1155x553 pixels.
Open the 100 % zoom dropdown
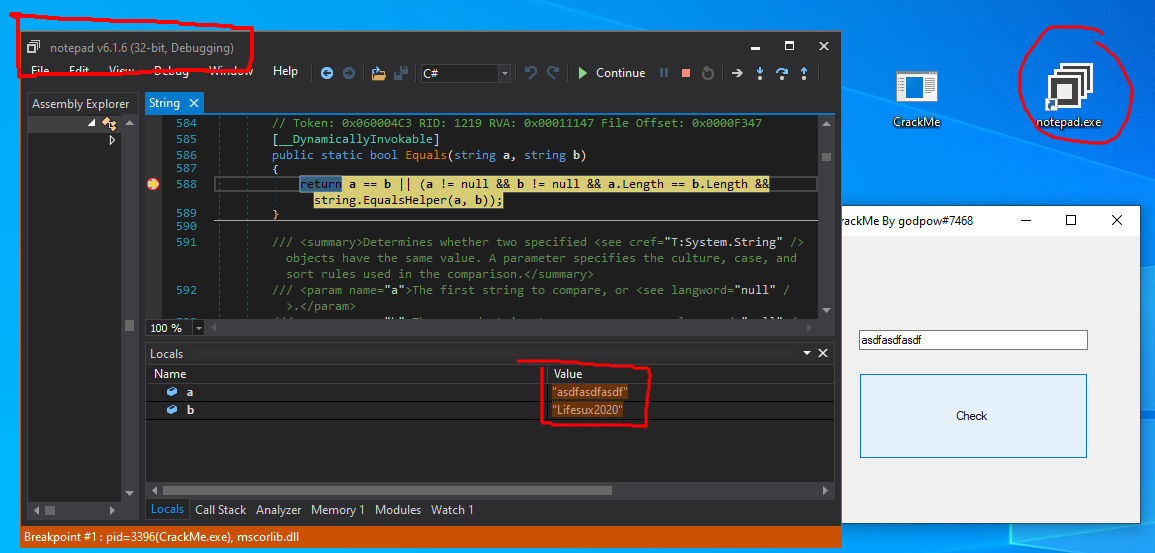tap(199, 328)
